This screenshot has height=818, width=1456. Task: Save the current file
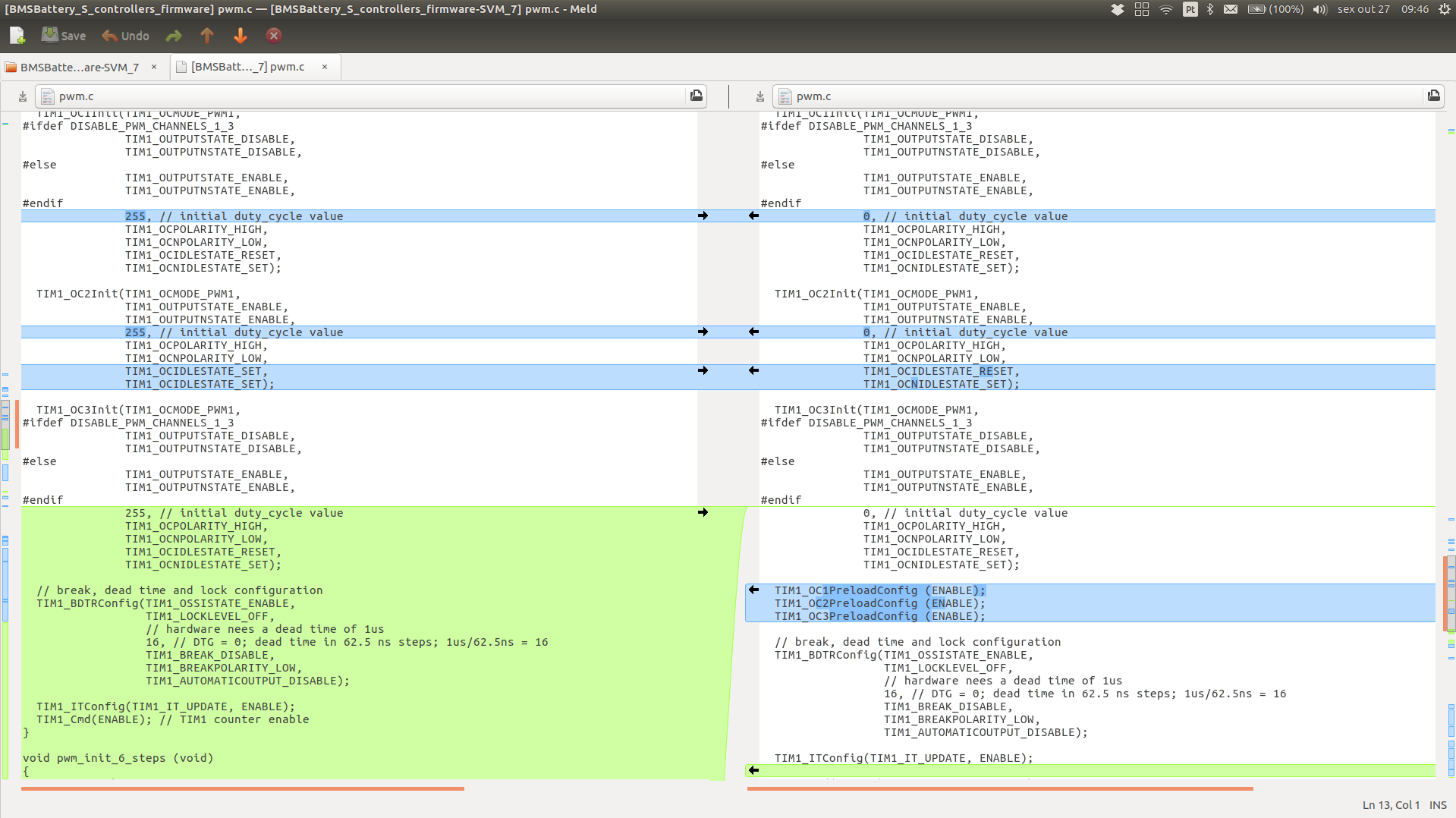click(x=63, y=36)
